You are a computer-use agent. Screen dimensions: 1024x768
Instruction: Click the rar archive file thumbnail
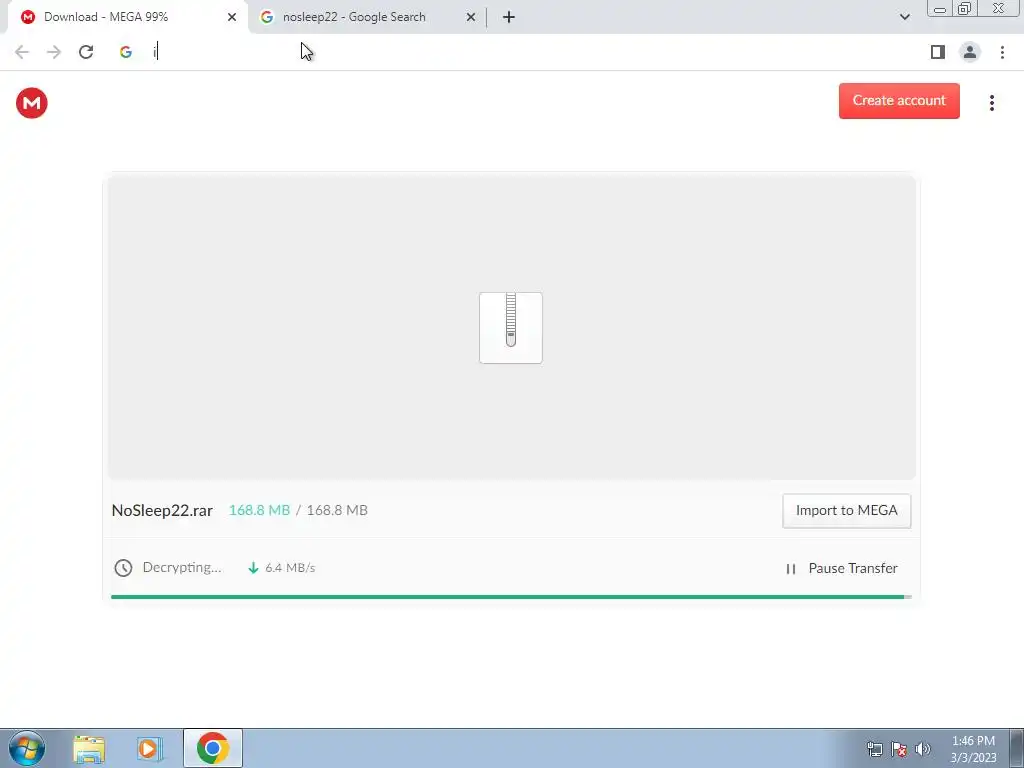point(511,328)
